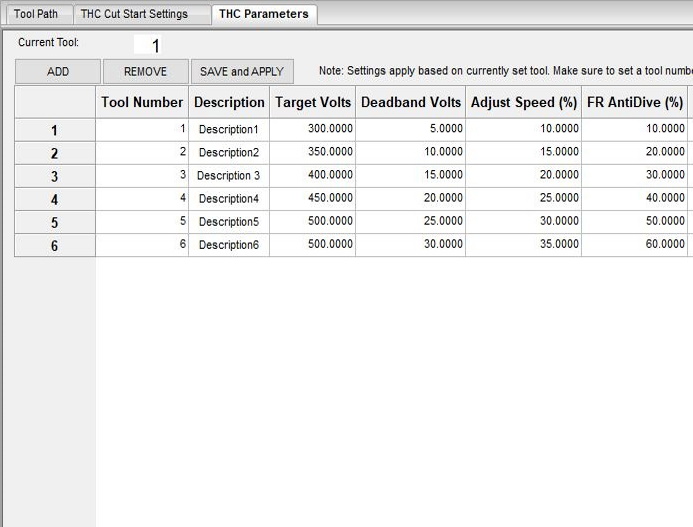Edit Target Volts cell showing 350.0000
This screenshot has height=527, width=693.
[x=313, y=153]
